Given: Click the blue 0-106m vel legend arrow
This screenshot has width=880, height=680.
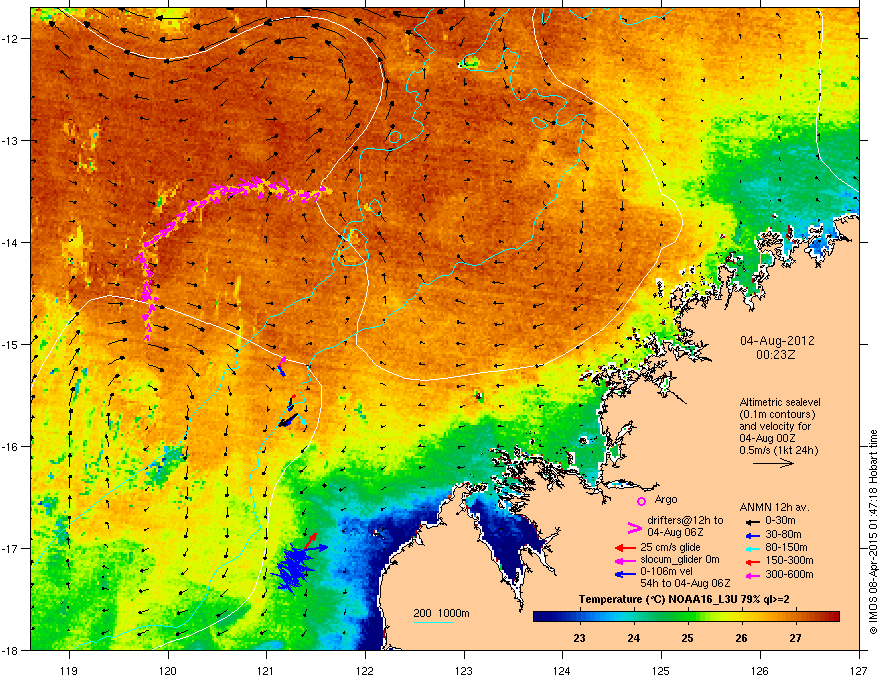Looking at the screenshot, I should tap(625, 574).
